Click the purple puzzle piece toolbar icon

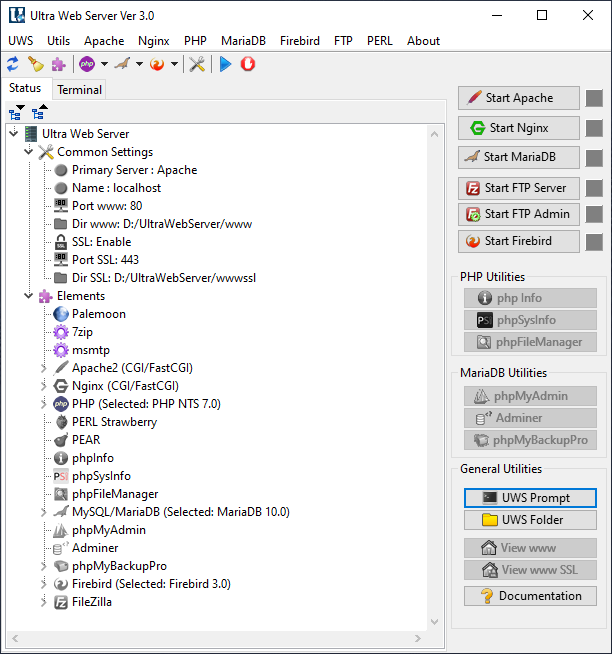click(x=58, y=64)
